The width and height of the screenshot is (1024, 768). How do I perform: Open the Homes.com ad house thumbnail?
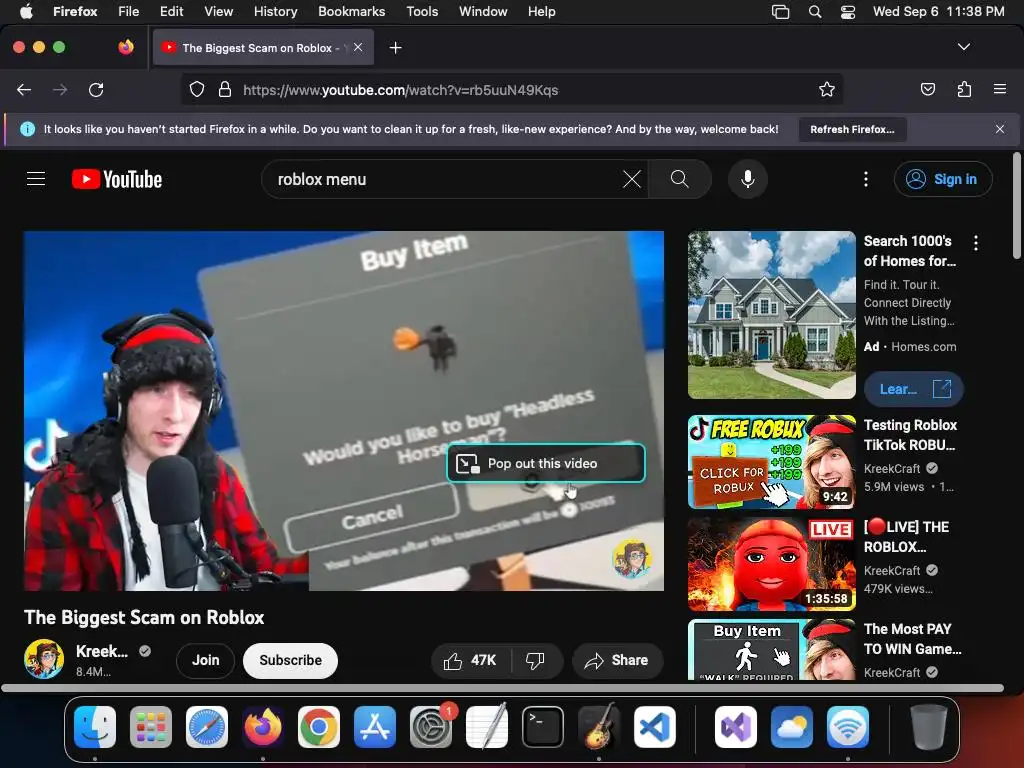click(x=771, y=315)
